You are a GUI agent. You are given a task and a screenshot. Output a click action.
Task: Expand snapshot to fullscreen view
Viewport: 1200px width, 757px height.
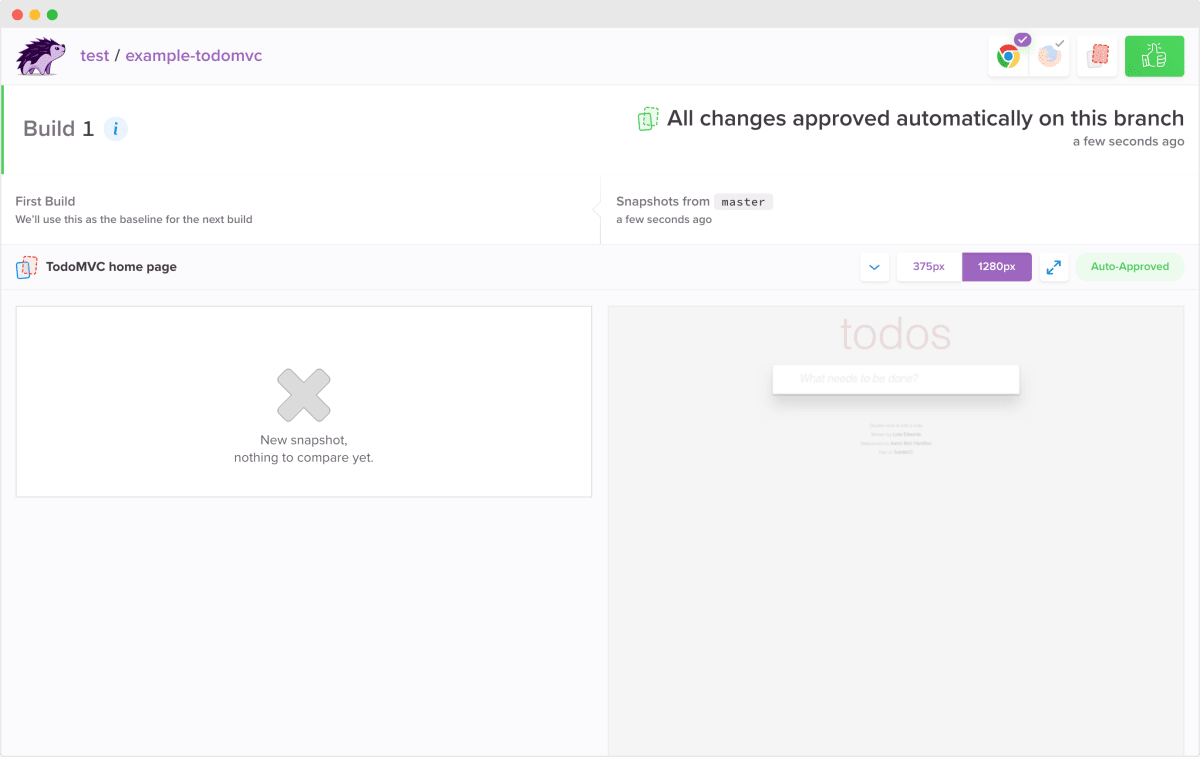click(1054, 267)
